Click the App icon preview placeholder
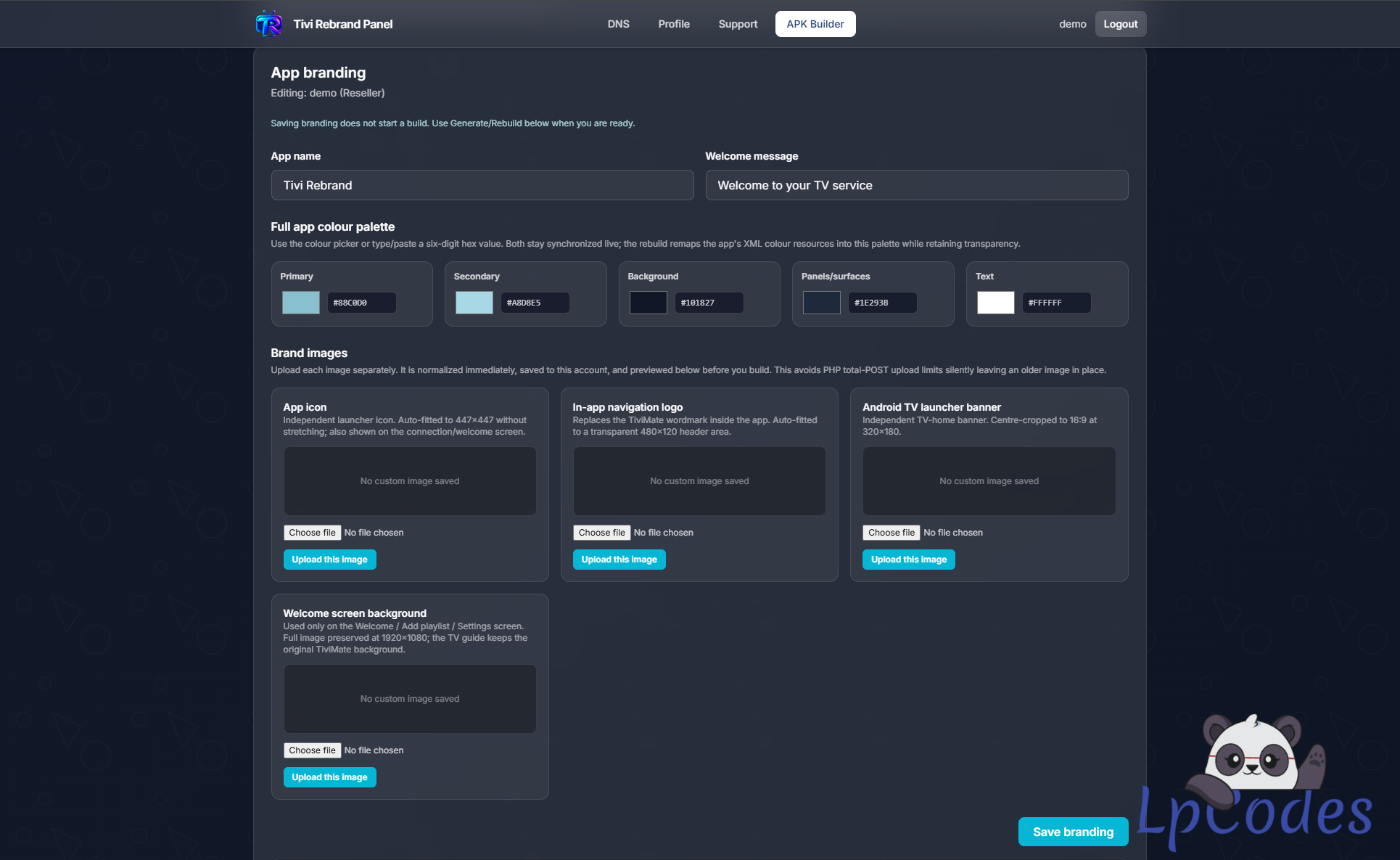1400x860 pixels. click(x=410, y=481)
